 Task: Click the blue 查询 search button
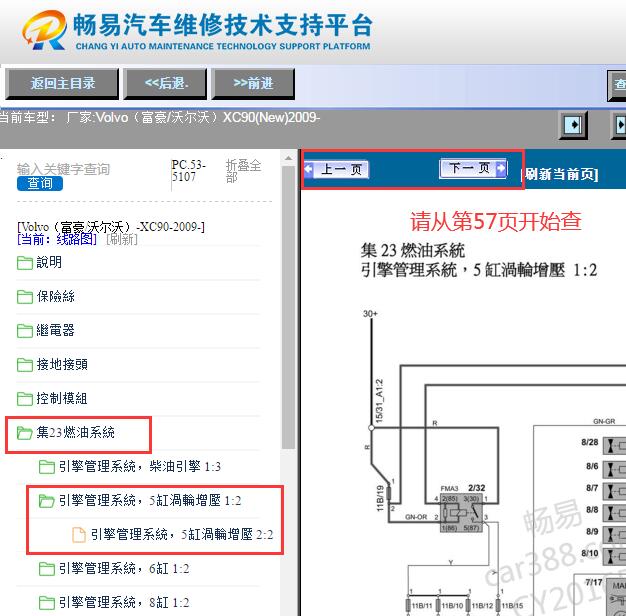40,183
